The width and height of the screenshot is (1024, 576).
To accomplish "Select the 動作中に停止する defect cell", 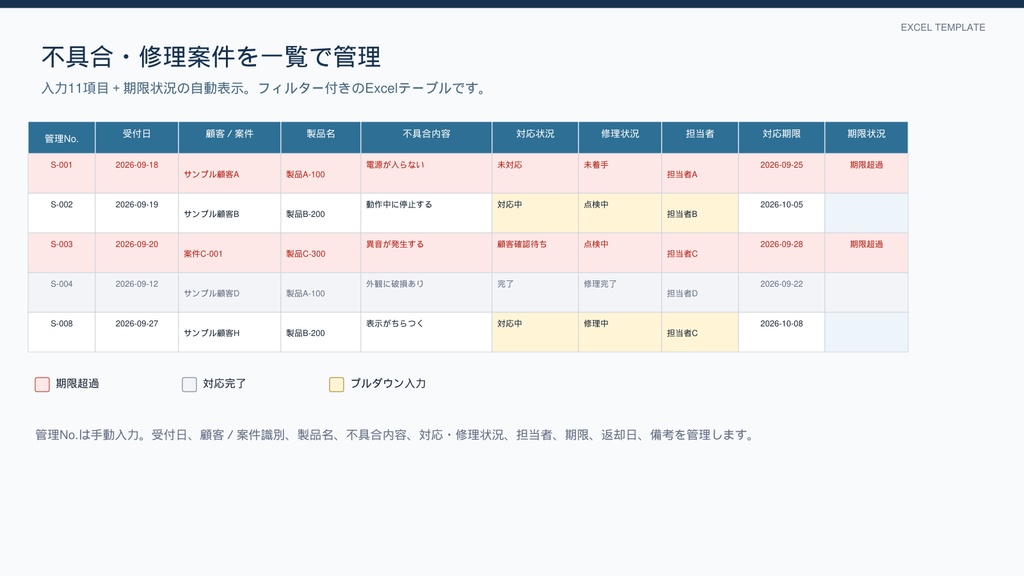I will click(x=426, y=214).
